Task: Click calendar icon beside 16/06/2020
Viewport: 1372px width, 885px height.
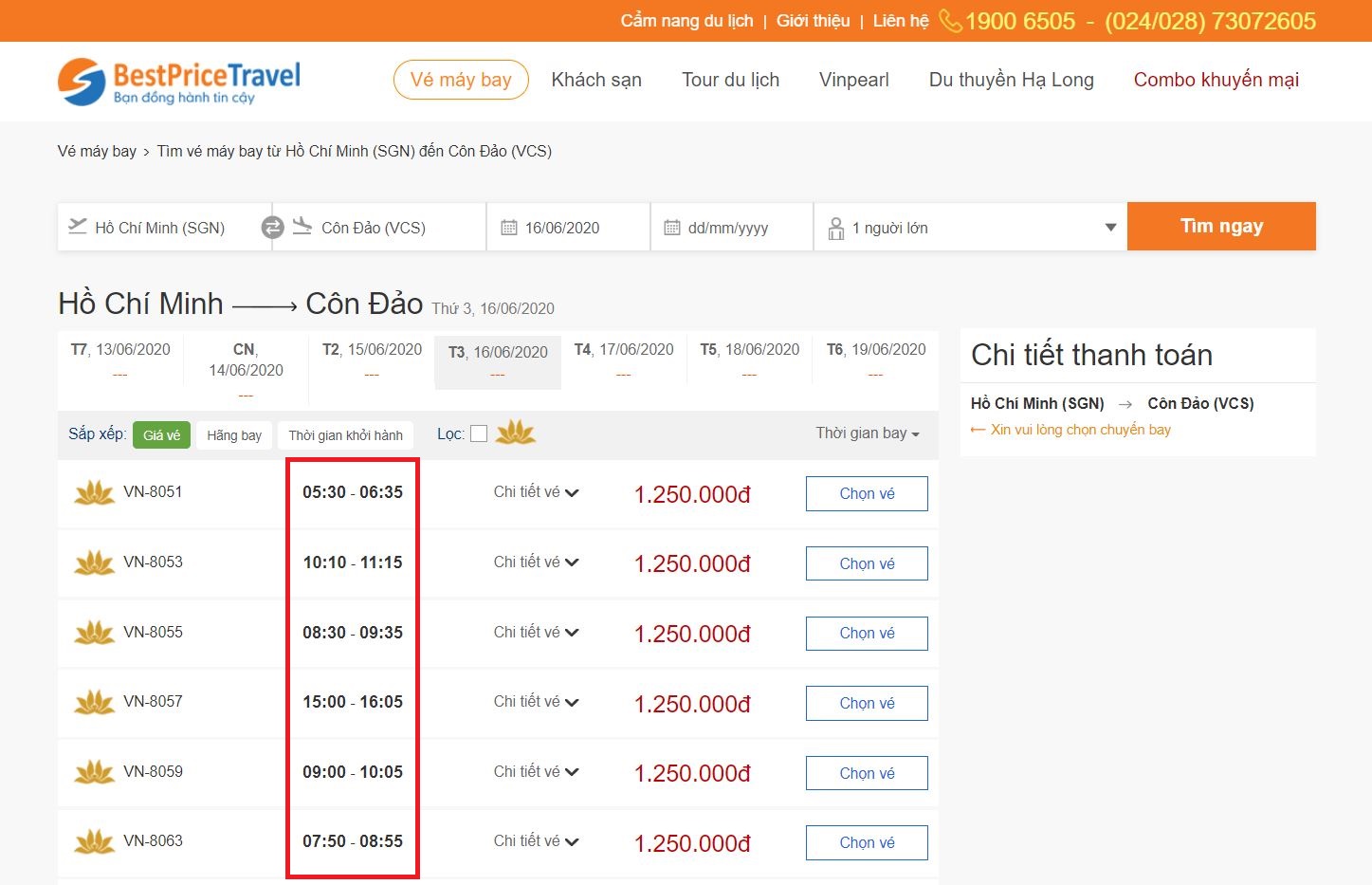Action: 509,228
